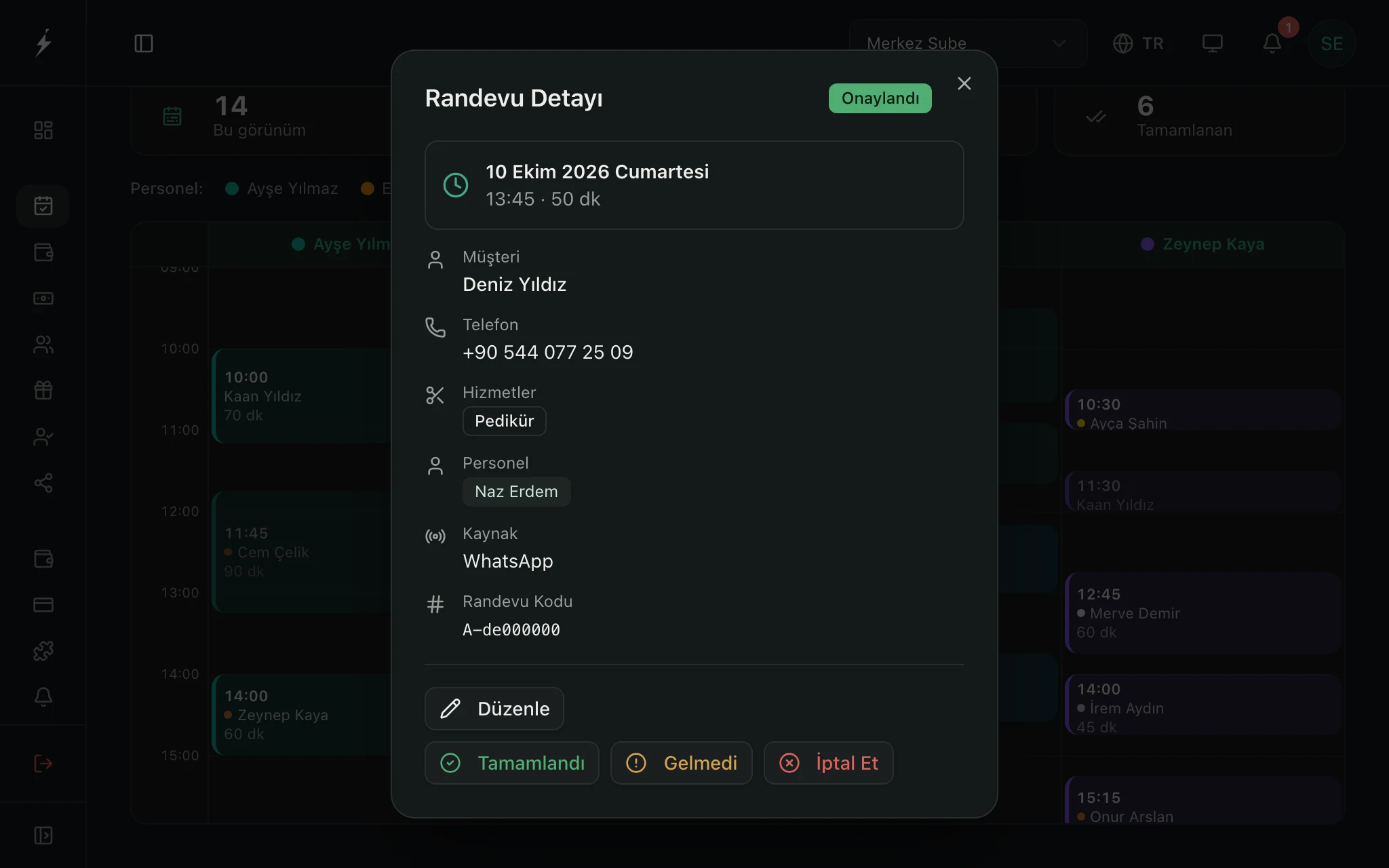Cancel appointment with İptal Et

[828, 763]
